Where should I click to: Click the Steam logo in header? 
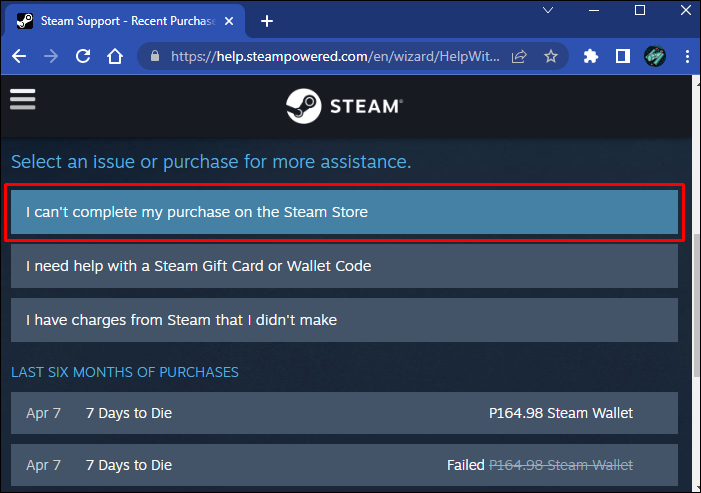[344, 105]
